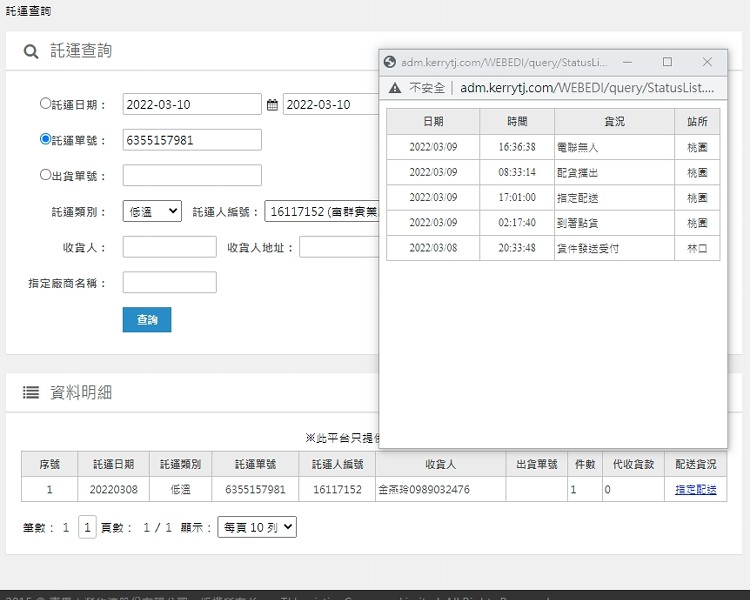Click the 16:36:38 time cell
This screenshot has width=750, height=600.
(517, 147)
